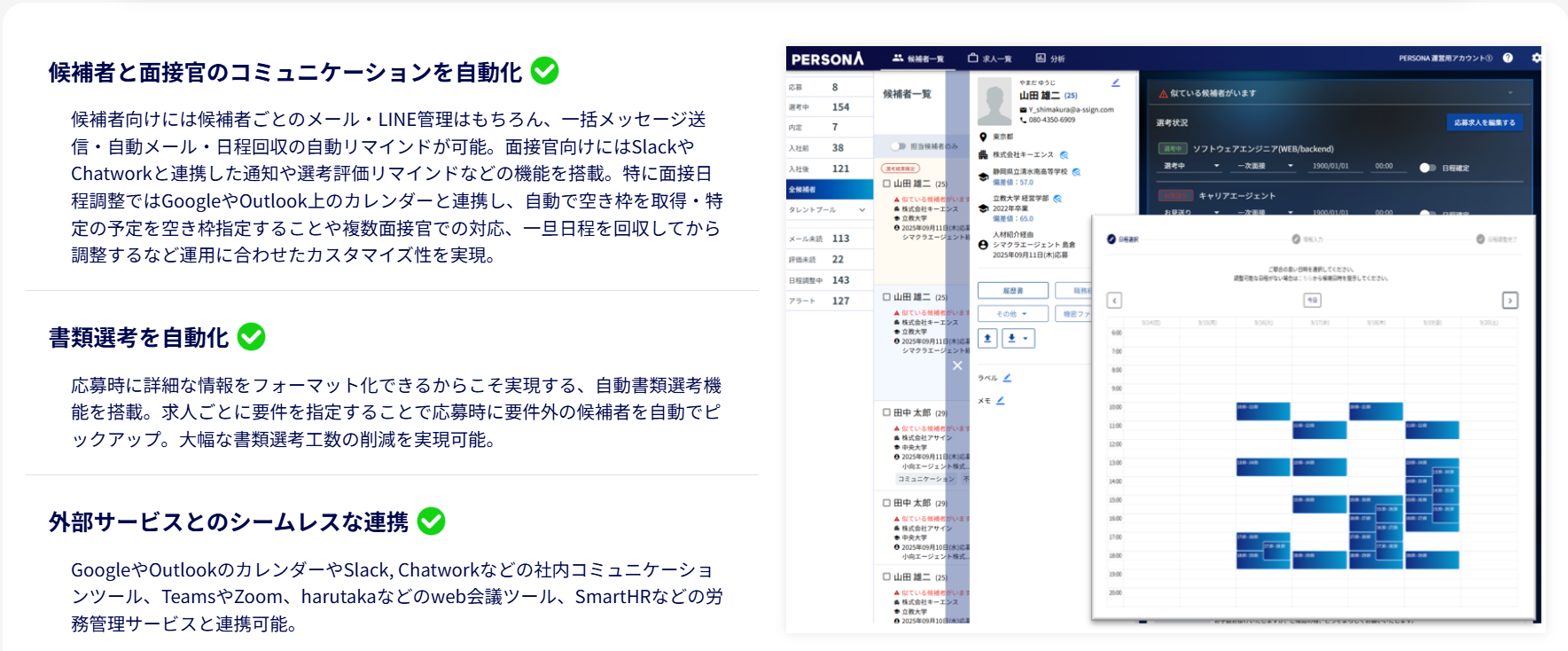Click the edit pencil next to ラベル

pyautogui.click(x=1008, y=378)
